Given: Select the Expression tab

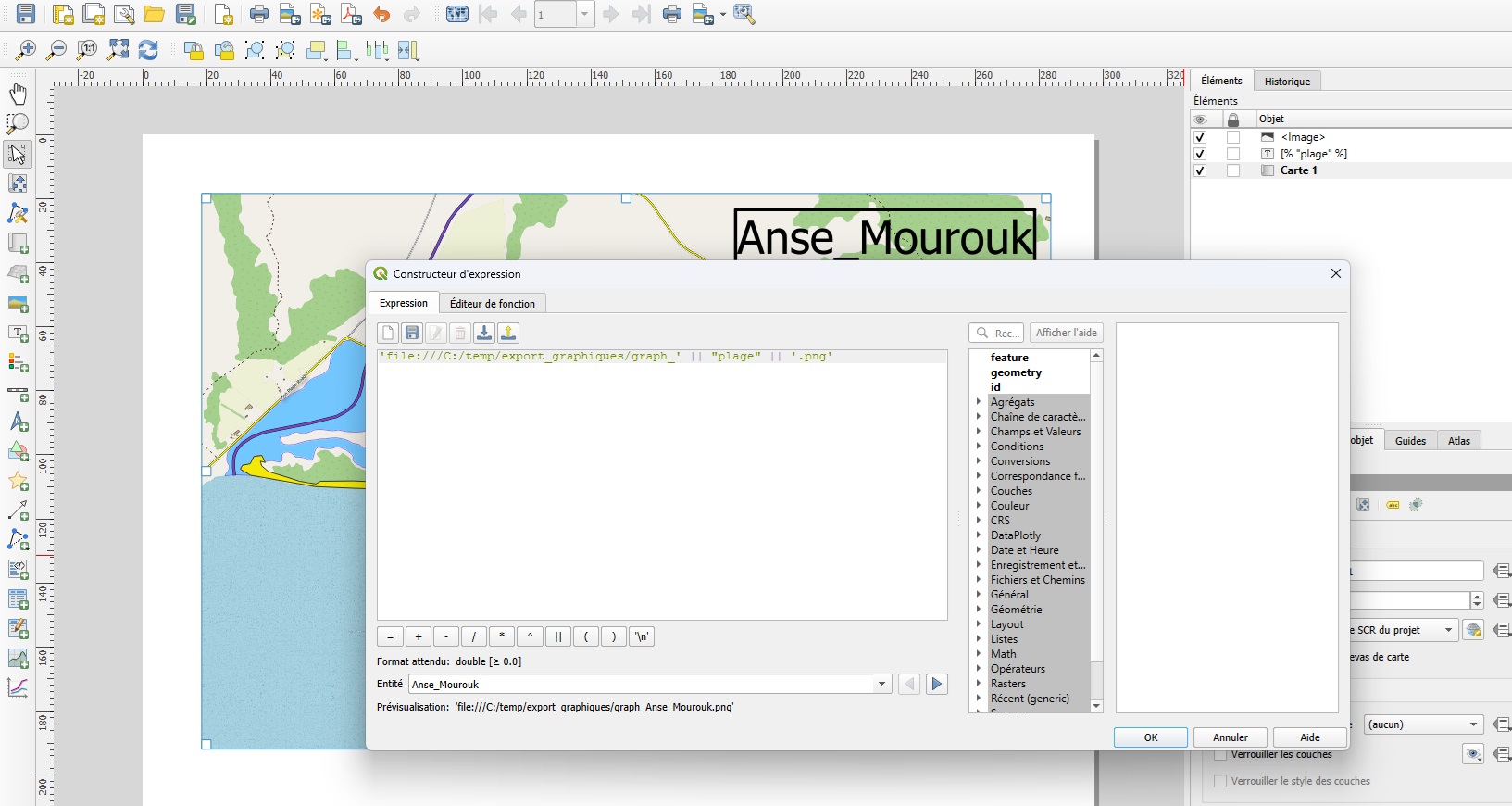Looking at the screenshot, I should [x=404, y=303].
